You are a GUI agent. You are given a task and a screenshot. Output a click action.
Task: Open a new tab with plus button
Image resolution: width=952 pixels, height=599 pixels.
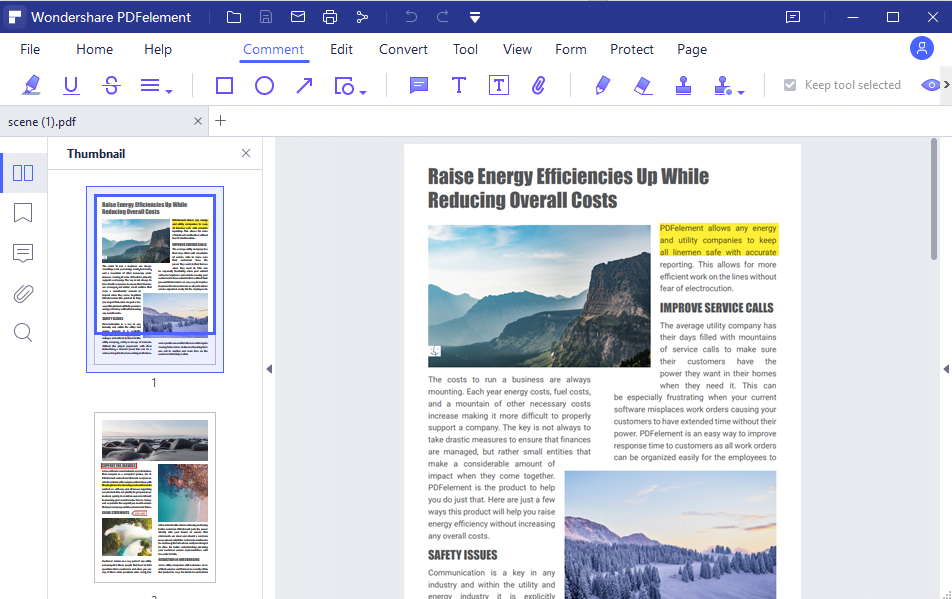pyautogui.click(x=221, y=121)
